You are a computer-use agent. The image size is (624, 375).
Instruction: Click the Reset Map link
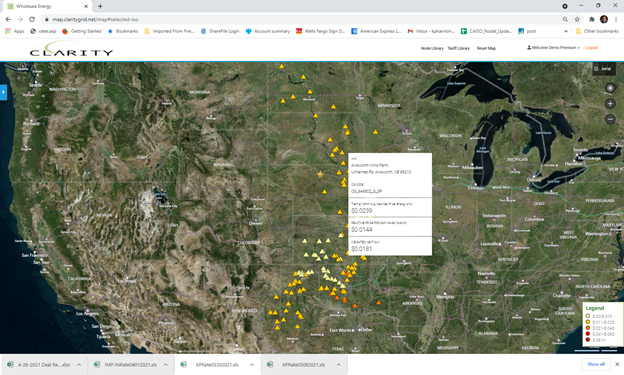point(486,48)
